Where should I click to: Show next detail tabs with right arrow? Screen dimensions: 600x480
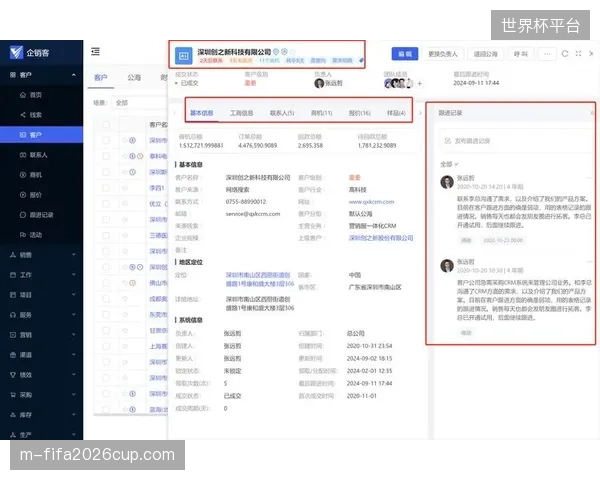click(x=420, y=113)
